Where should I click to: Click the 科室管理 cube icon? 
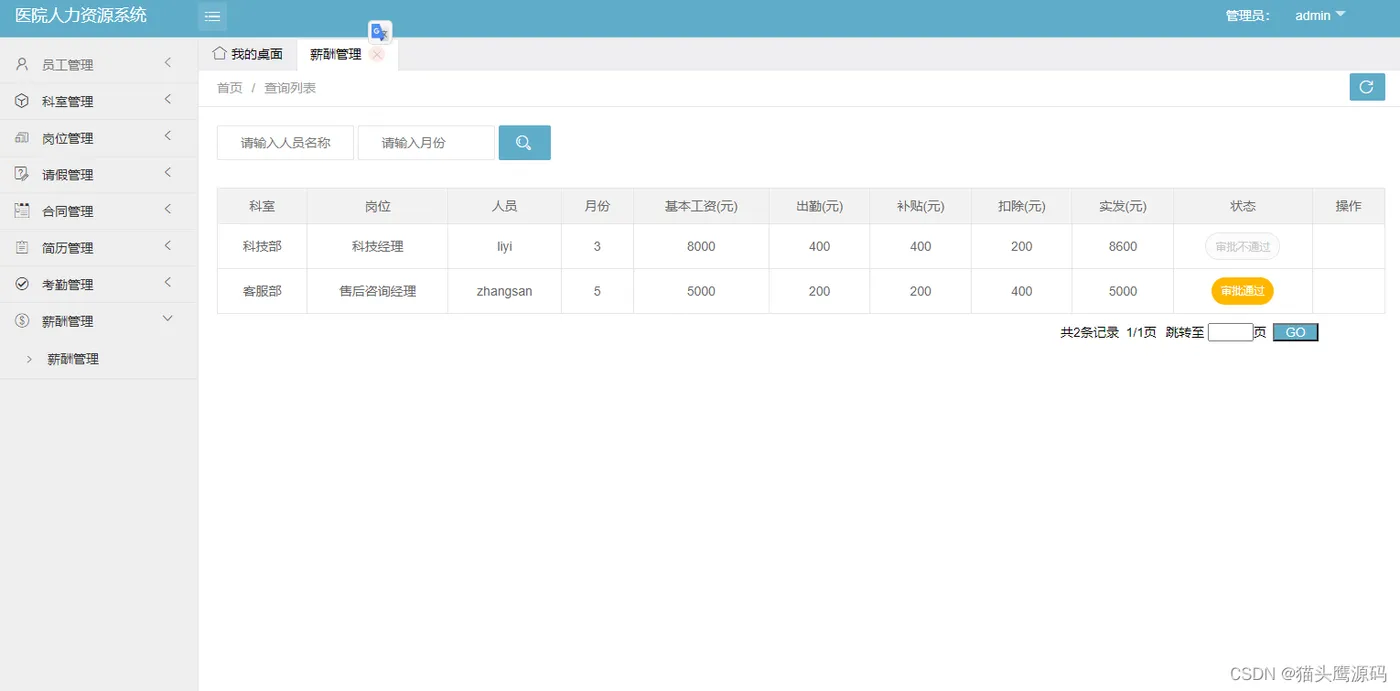pyautogui.click(x=22, y=101)
